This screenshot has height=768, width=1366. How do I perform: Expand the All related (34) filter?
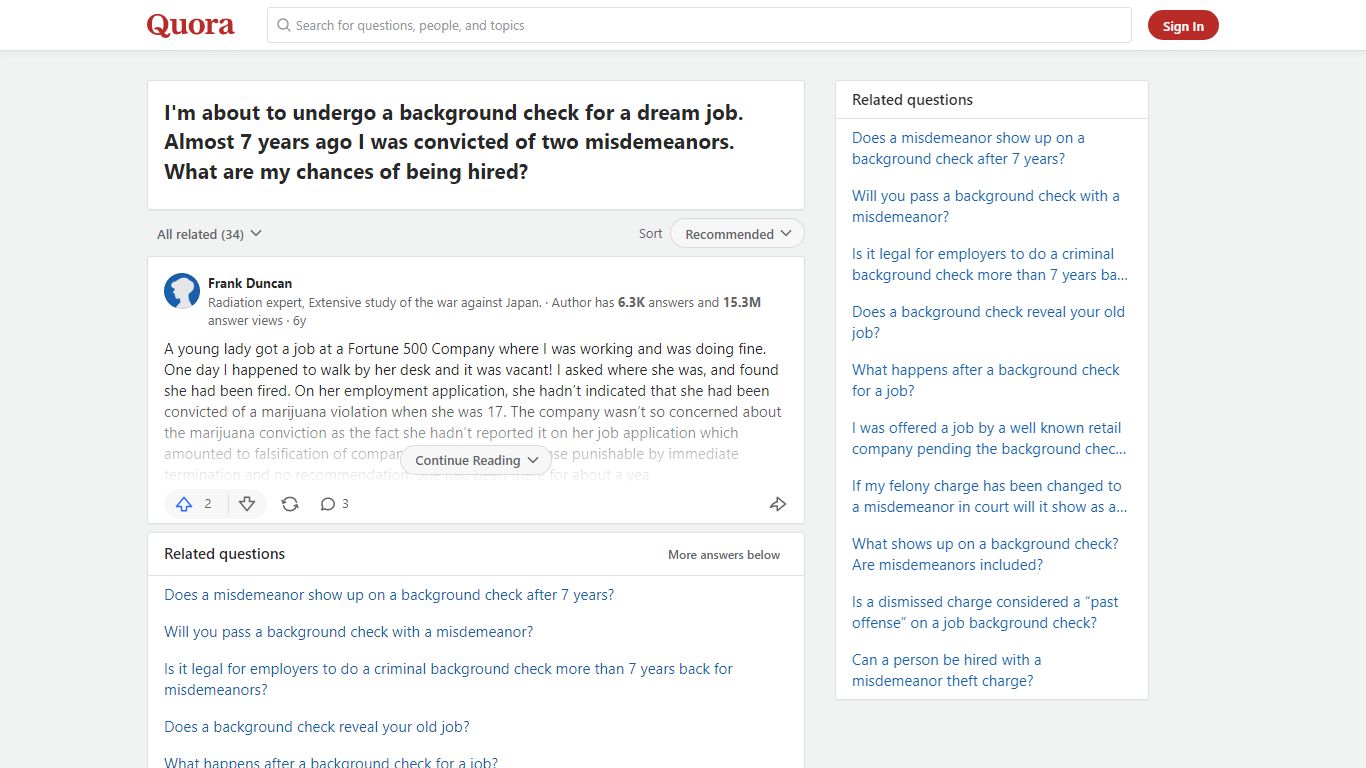209,234
